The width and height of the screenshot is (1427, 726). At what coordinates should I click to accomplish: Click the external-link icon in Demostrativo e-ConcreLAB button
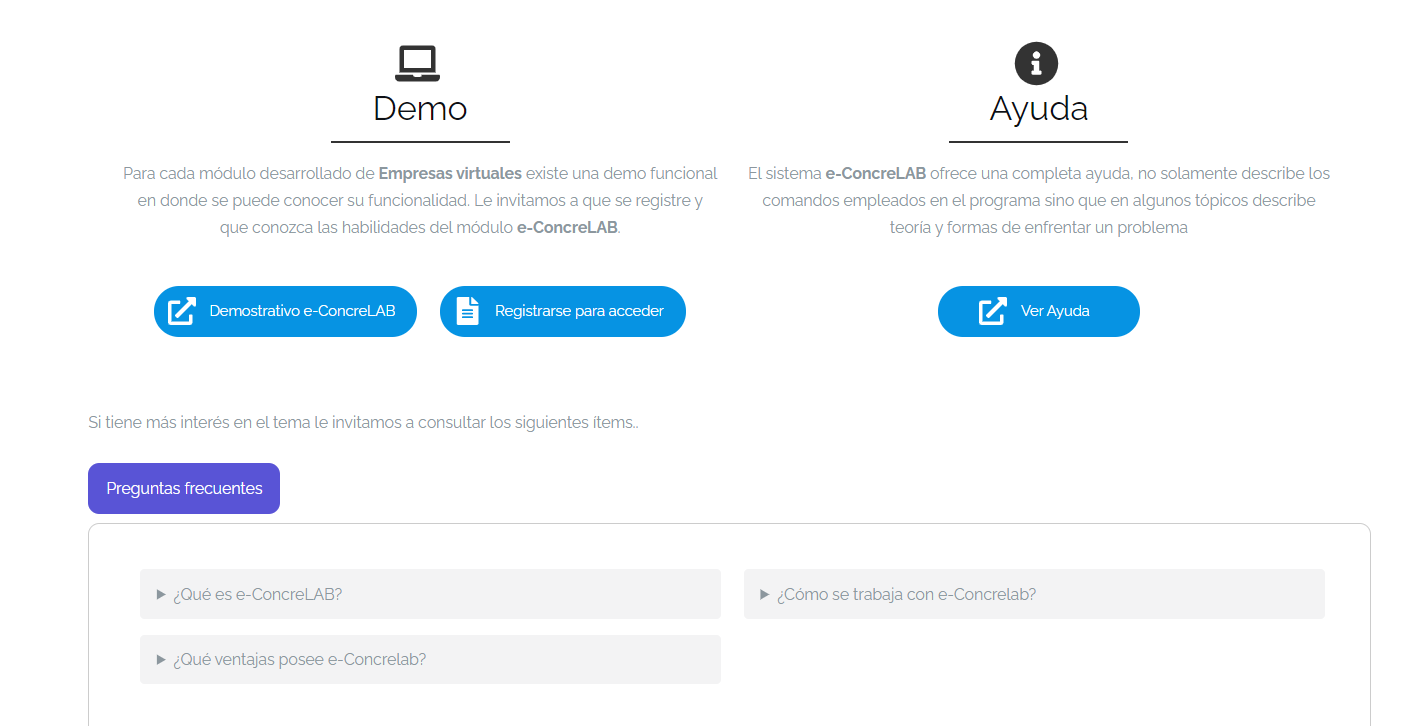[x=181, y=311]
